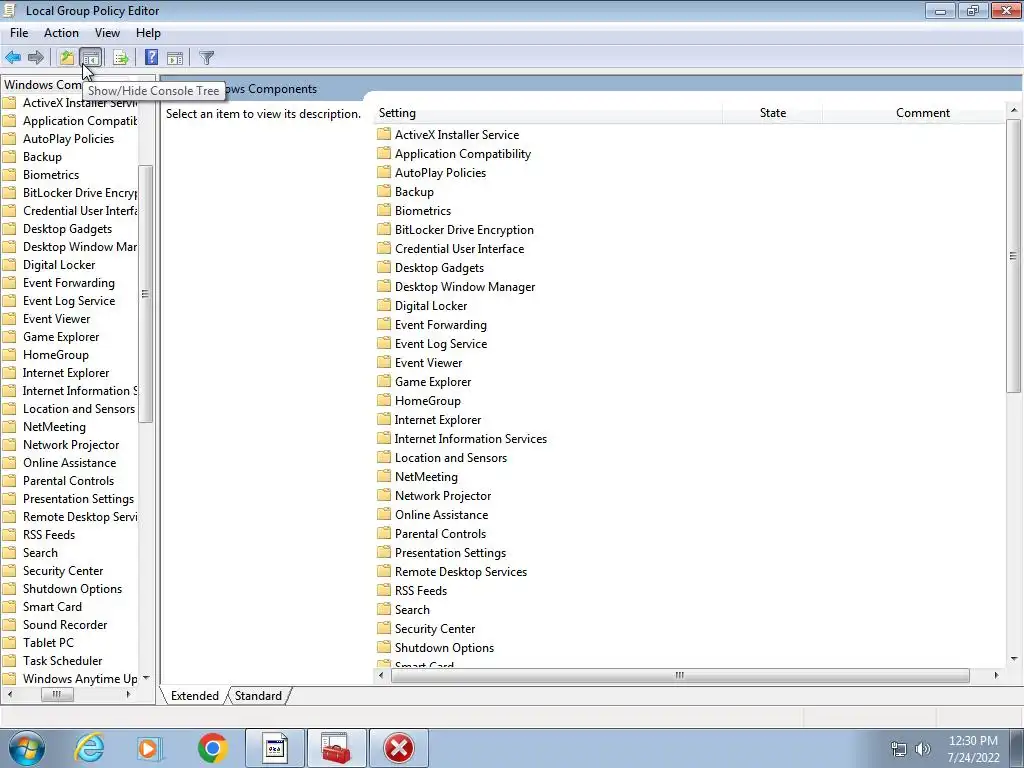Select Event Log Service in the settings list

(441, 344)
